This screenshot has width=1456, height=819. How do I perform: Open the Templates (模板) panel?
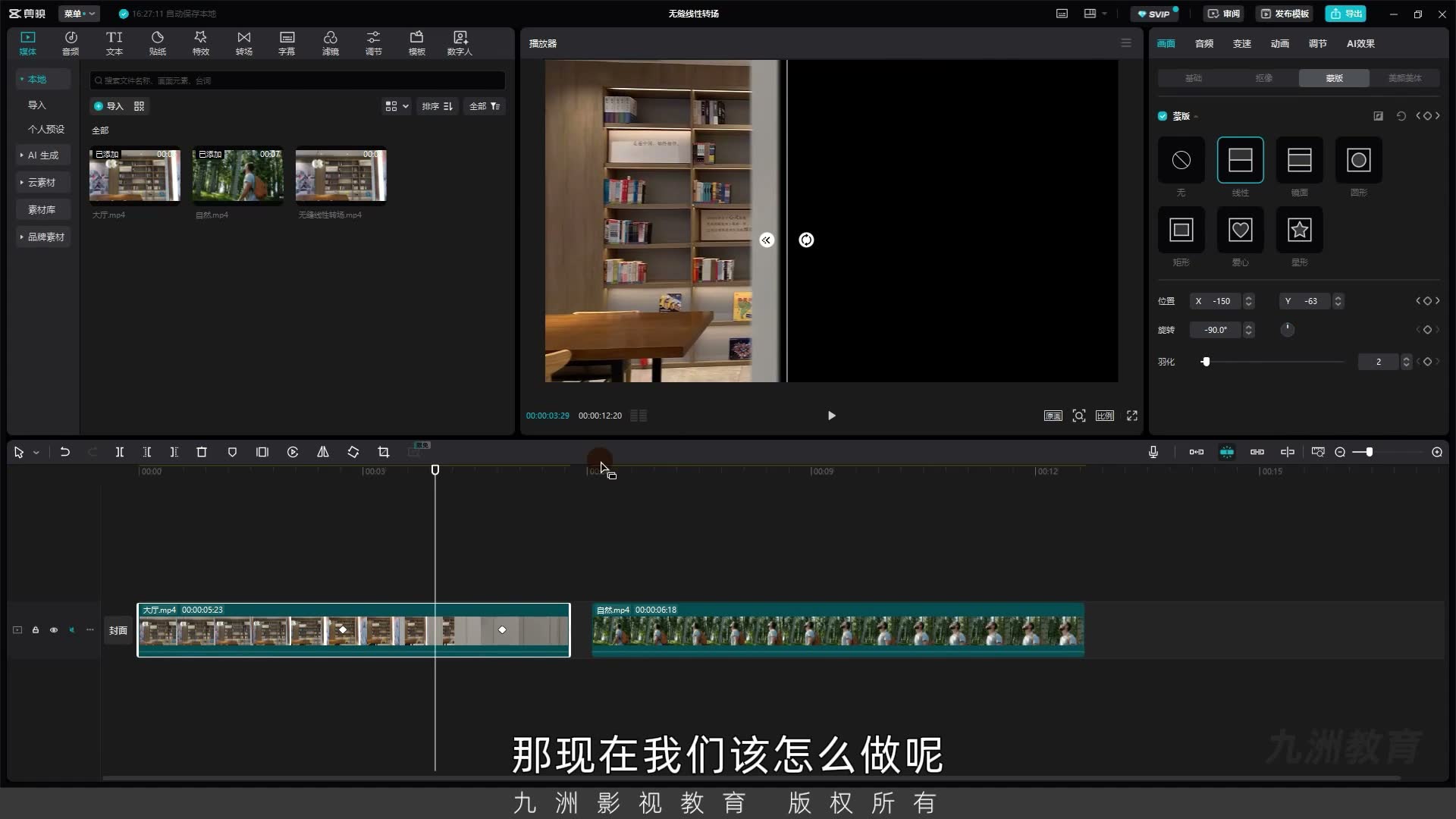(x=416, y=43)
